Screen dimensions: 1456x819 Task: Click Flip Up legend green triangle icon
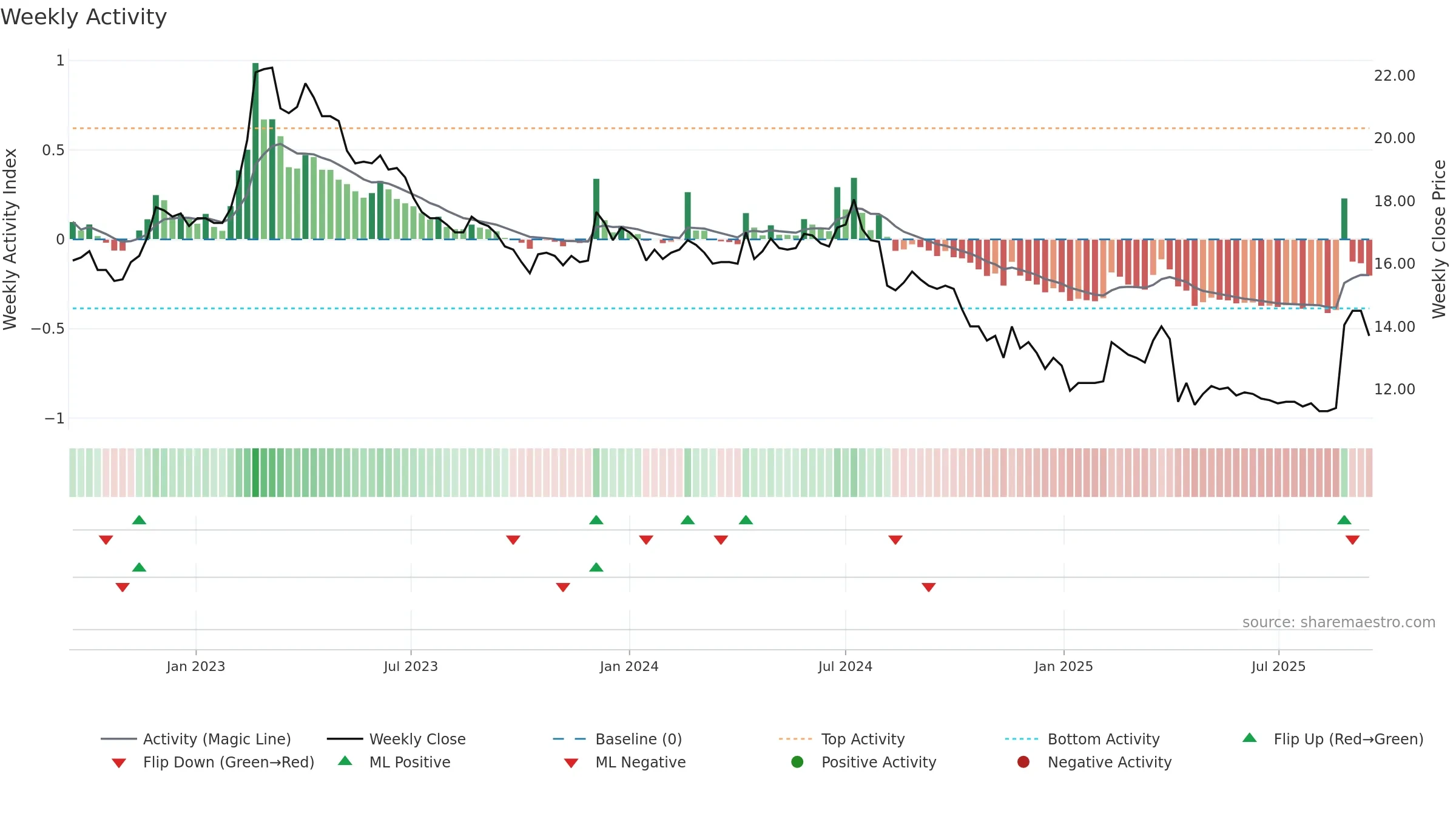pyautogui.click(x=1250, y=738)
